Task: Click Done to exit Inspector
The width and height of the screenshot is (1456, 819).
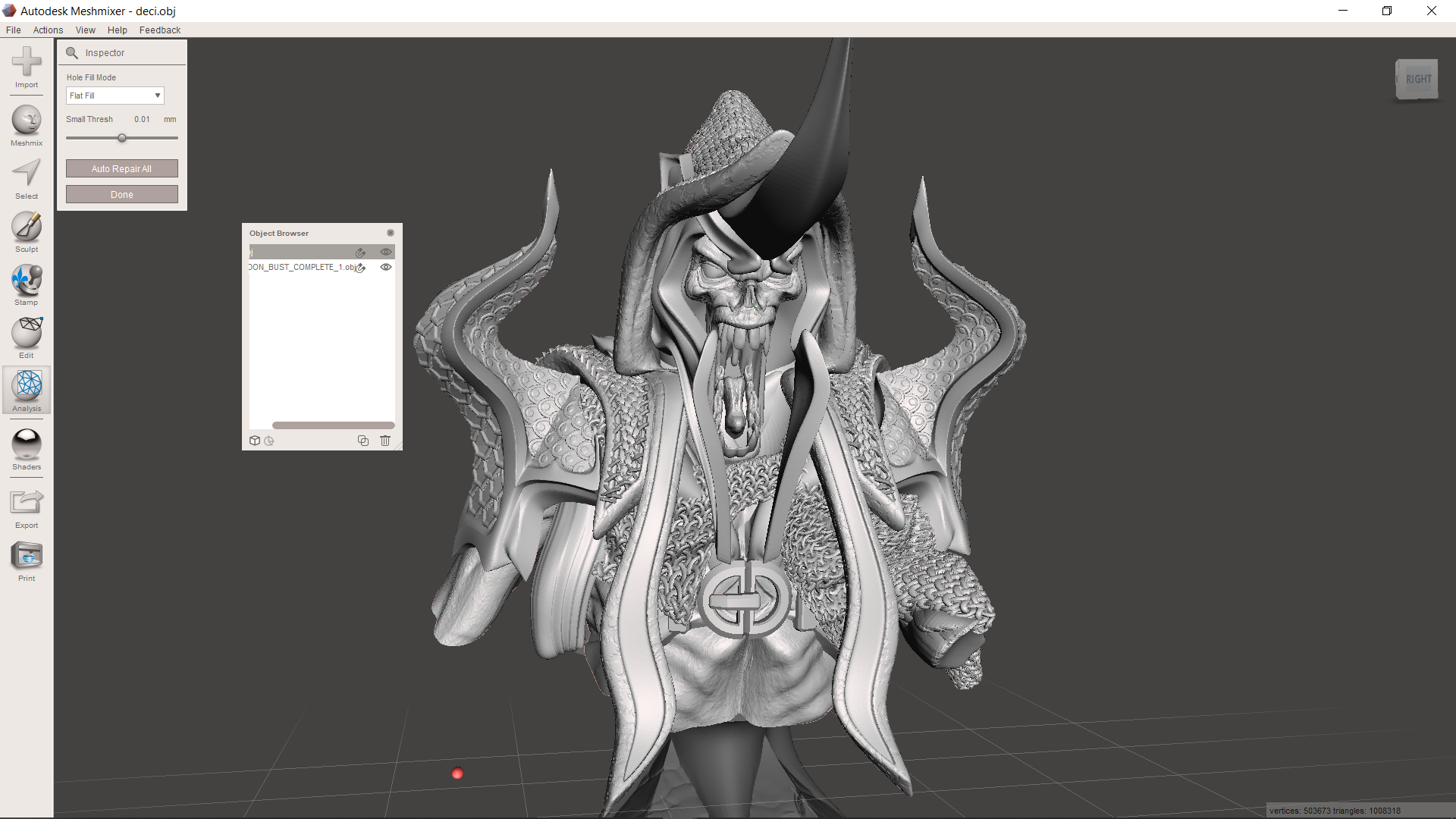Action: [121, 194]
